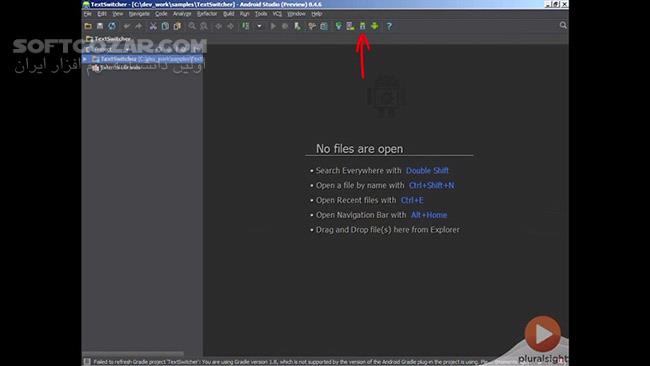The height and width of the screenshot is (366, 650).
Task: Open the Analyze menu
Action: [182, 14]
